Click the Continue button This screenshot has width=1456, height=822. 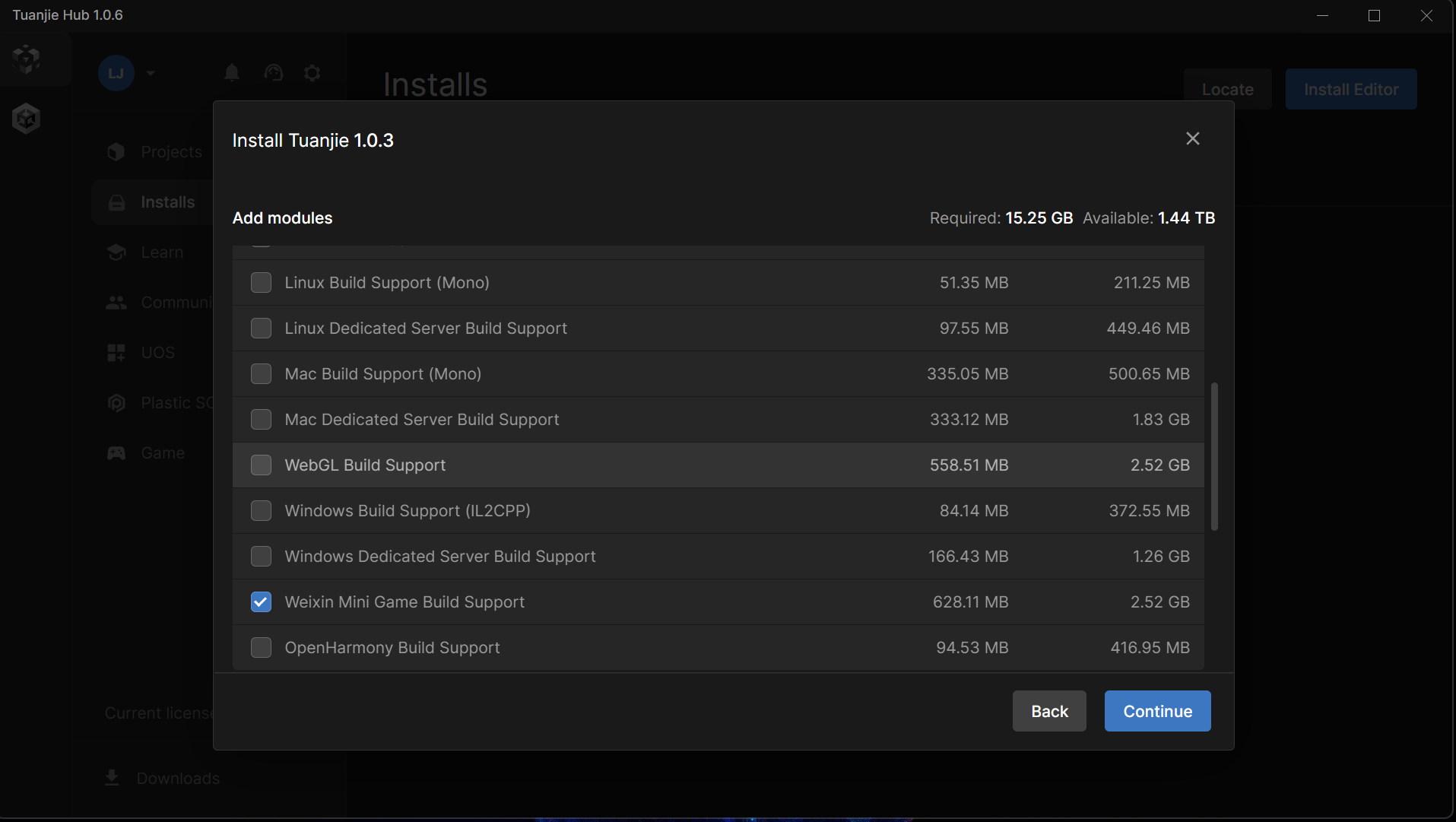point(1157,711)
